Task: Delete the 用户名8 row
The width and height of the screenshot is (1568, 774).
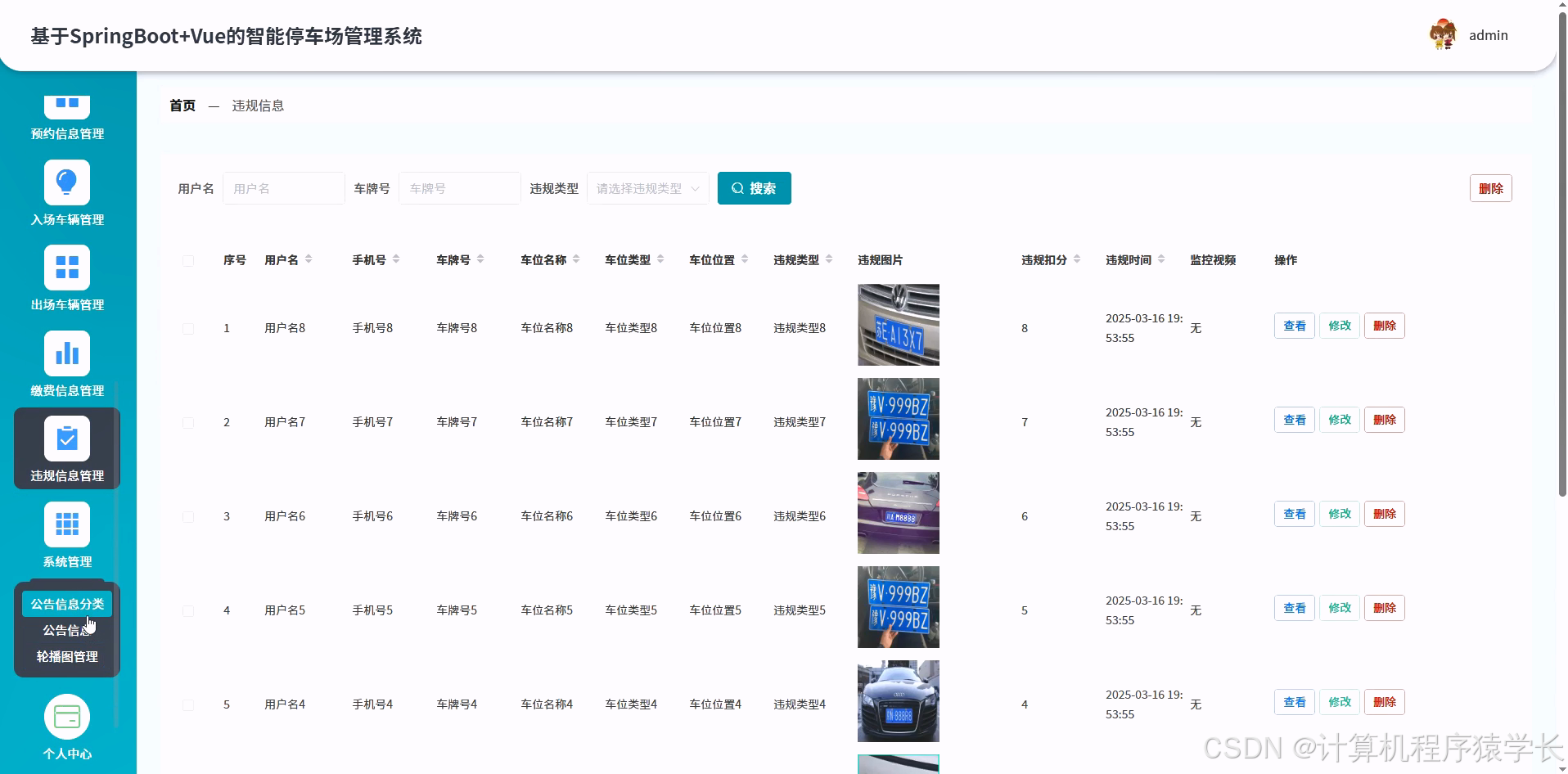Action: tap(1385, 326)
